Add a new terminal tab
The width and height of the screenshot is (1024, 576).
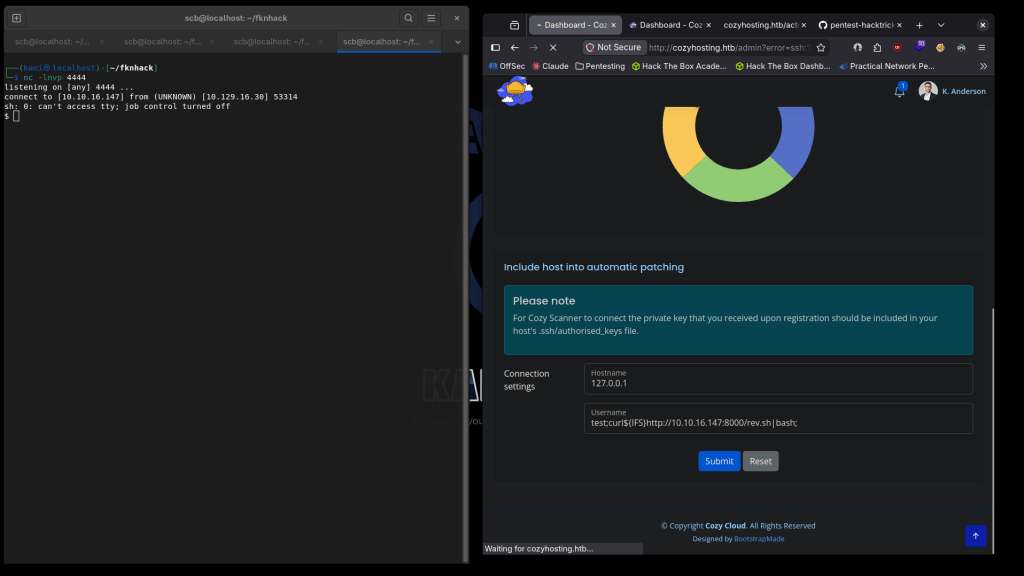[17, 18]
